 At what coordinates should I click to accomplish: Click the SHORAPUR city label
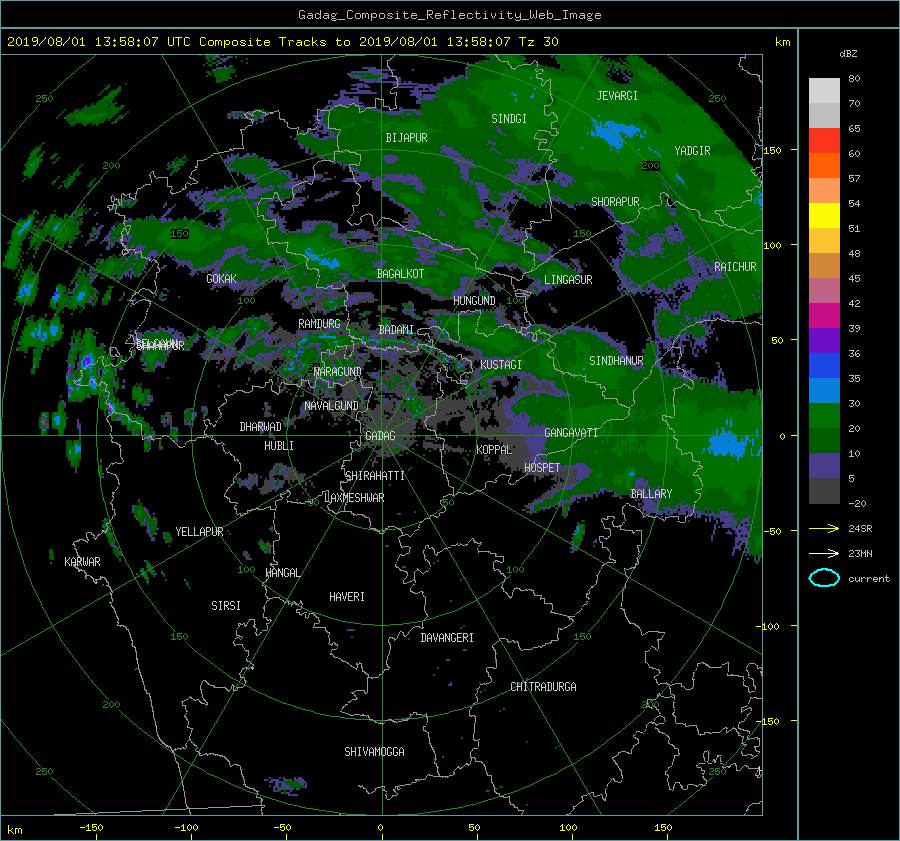[x=615, y=202]
